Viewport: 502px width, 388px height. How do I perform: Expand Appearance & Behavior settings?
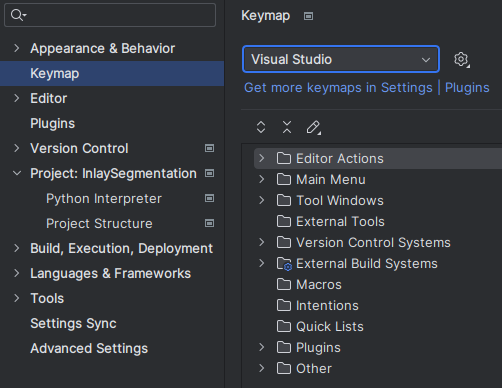pyautogui.click(x=17, y=48)
